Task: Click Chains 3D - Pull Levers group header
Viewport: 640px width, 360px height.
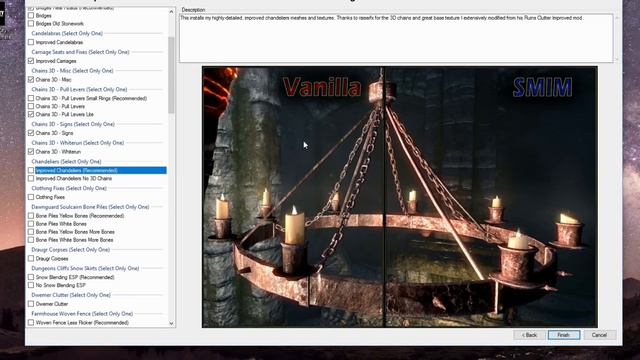Action: 79,89
